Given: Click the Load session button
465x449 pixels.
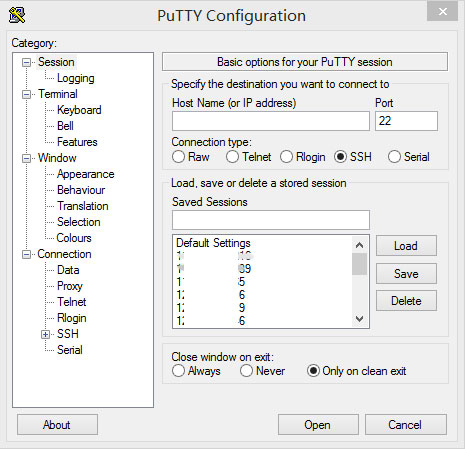Looking at the screenshot, I should coord(406,246).
